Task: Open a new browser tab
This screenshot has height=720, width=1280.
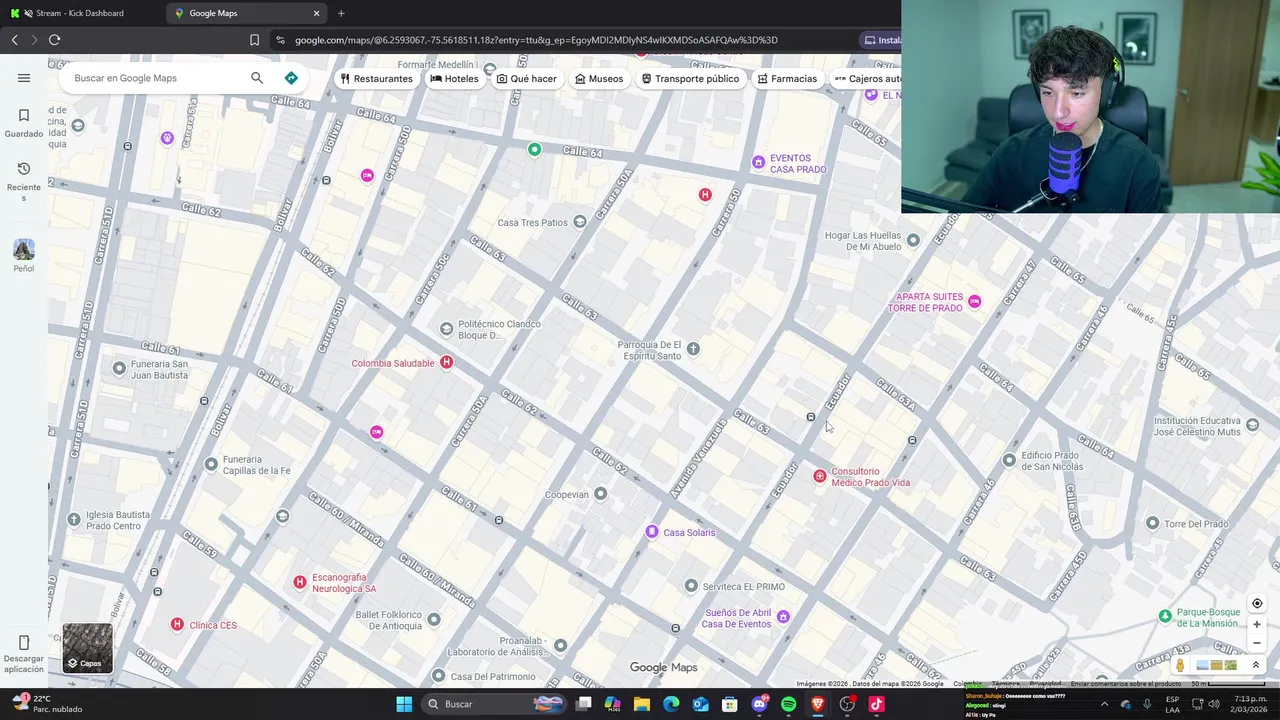Action: [341, 13]
